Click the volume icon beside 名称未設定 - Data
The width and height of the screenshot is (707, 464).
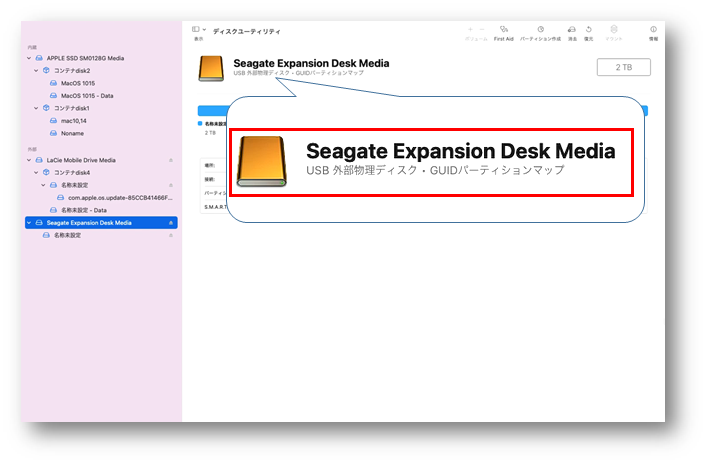click(54, 210)
